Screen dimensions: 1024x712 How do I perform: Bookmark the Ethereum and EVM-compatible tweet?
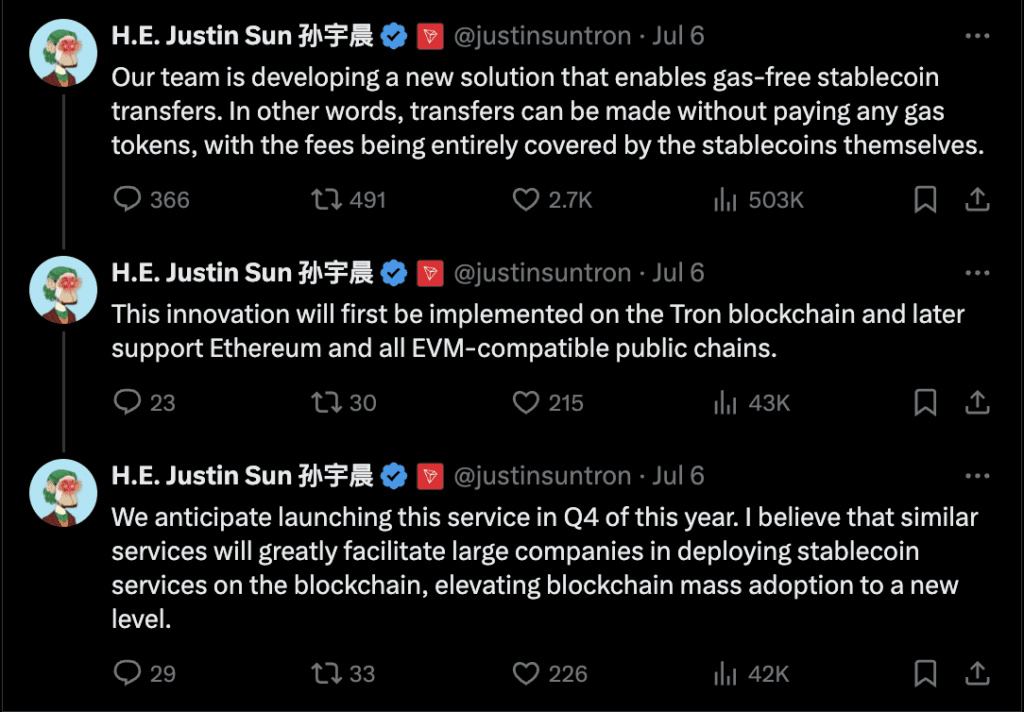point(926,402)
